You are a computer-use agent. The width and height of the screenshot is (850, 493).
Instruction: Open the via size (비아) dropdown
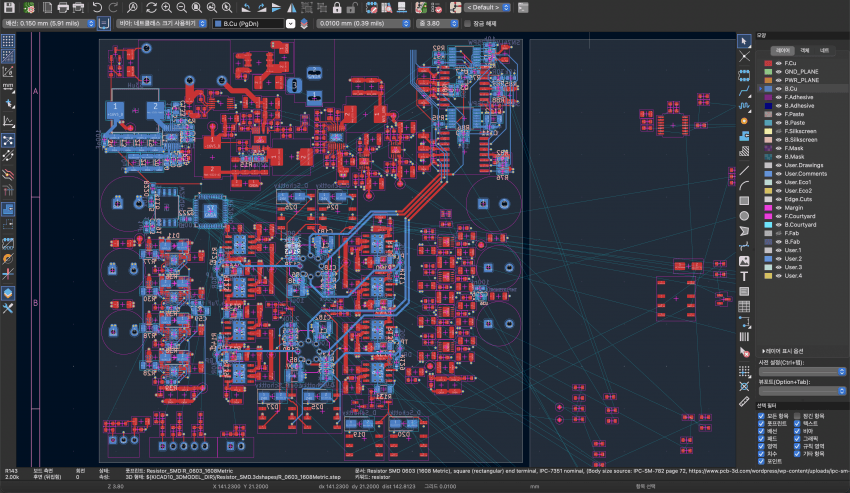[x=162, y=23]
